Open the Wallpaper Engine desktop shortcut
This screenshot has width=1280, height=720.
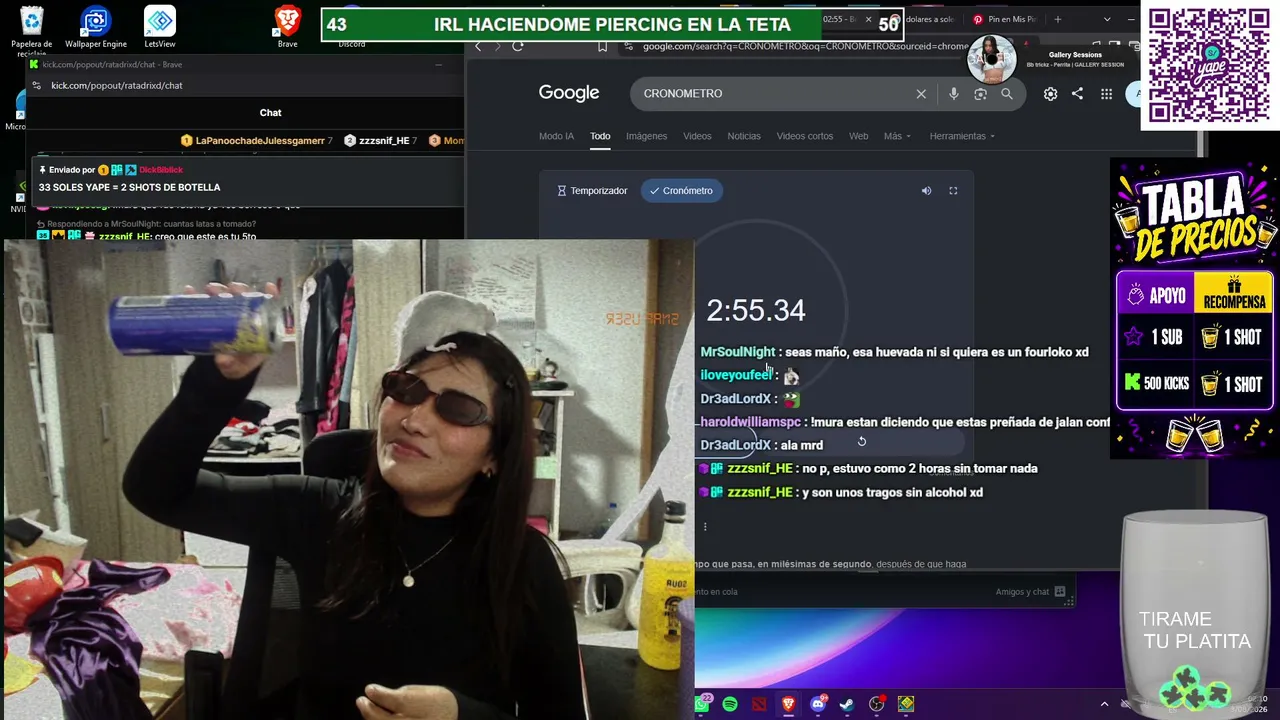click(96, 27)
